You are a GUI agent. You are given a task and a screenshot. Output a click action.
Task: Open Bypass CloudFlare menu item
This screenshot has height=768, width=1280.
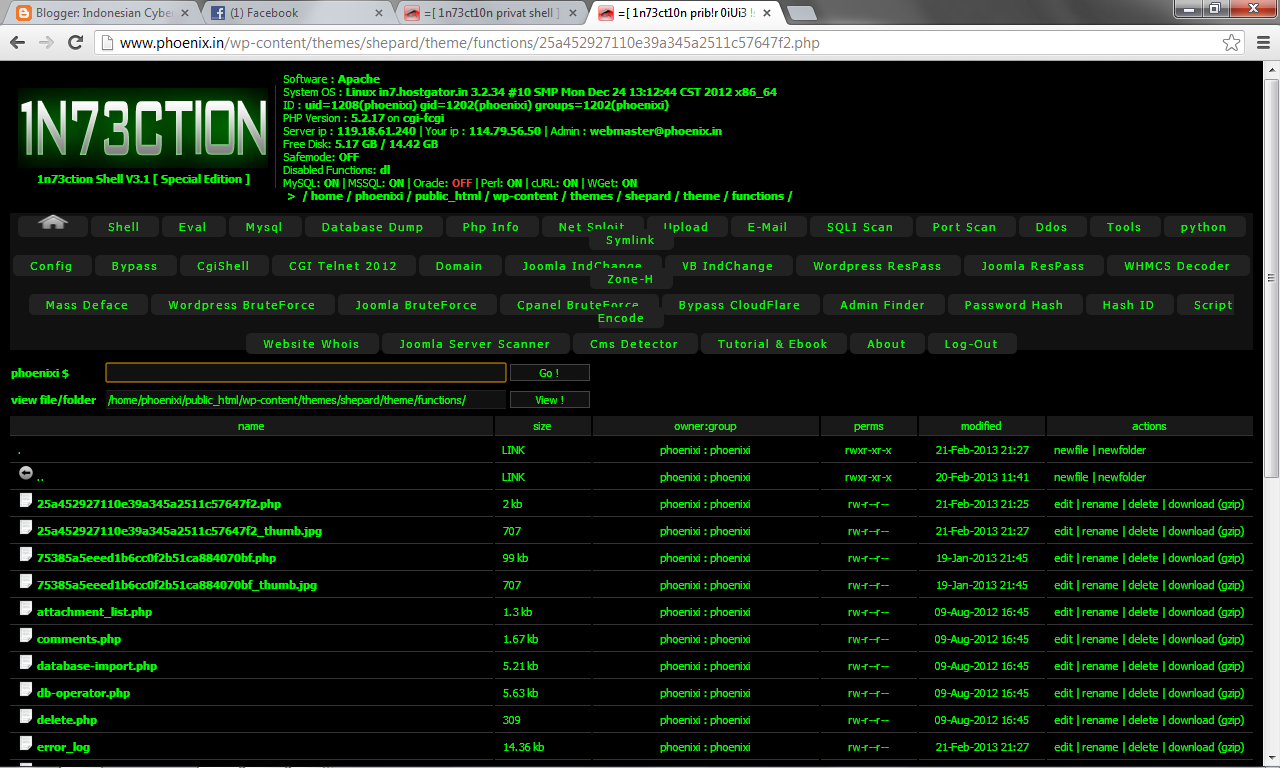coord(739,305)
